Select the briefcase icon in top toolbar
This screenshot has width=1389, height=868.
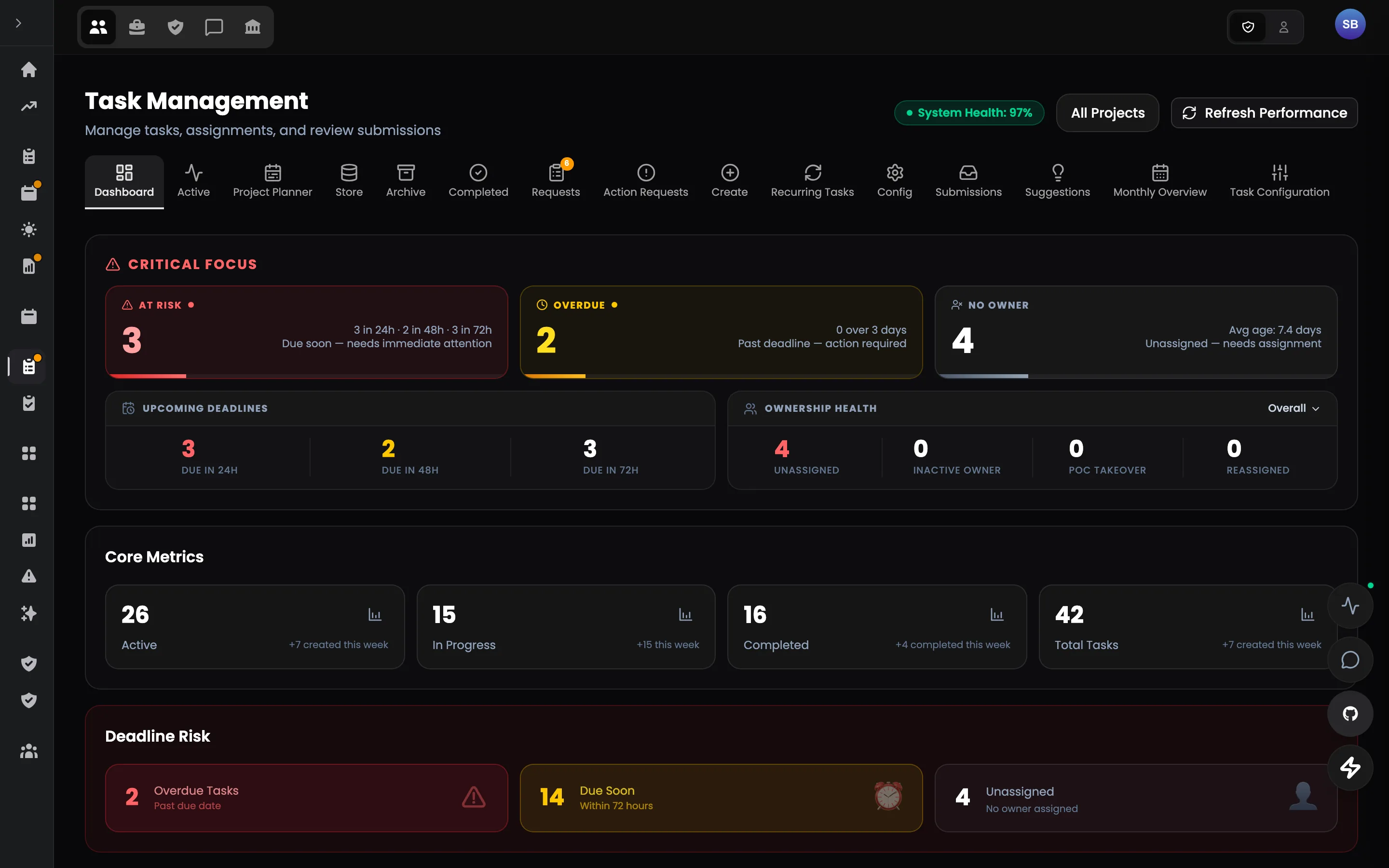pyautogui.click(x=136, y=27)
